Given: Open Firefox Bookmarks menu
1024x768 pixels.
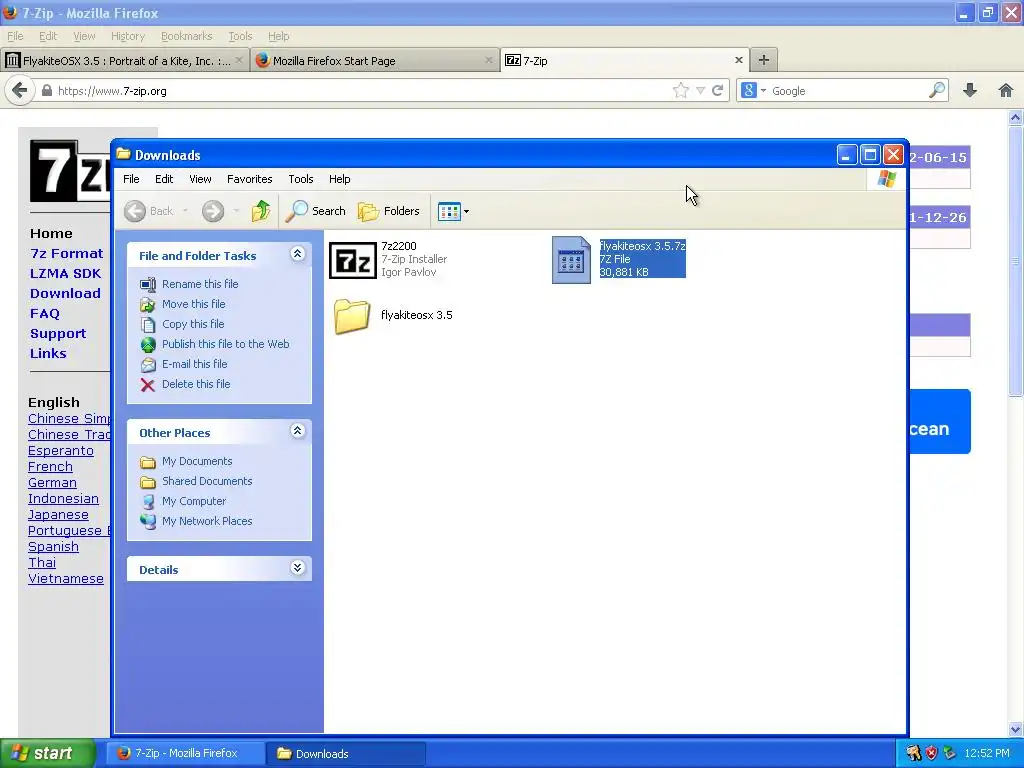Looking at the screenshot, I should point(186,36).
